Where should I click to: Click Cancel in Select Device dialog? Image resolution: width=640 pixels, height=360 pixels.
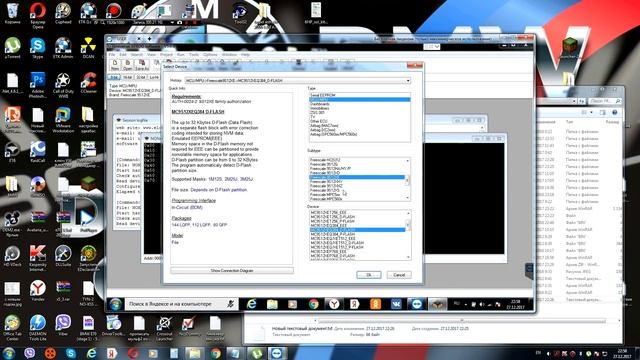[x=399, y=275]
